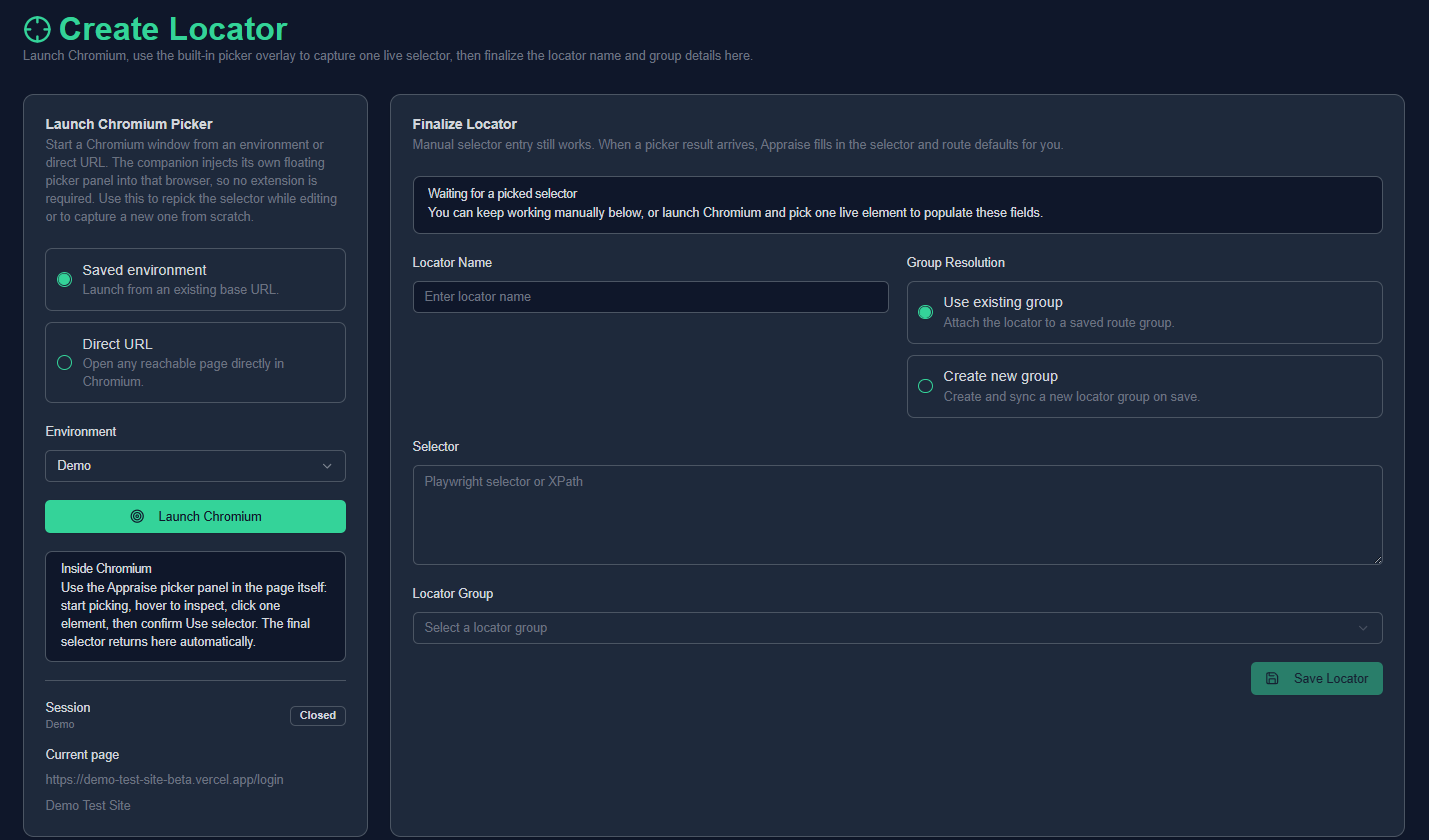Open the Environment dropdown showing Demo
Viewport: 1429px width, 840px height.
[195, 465]
